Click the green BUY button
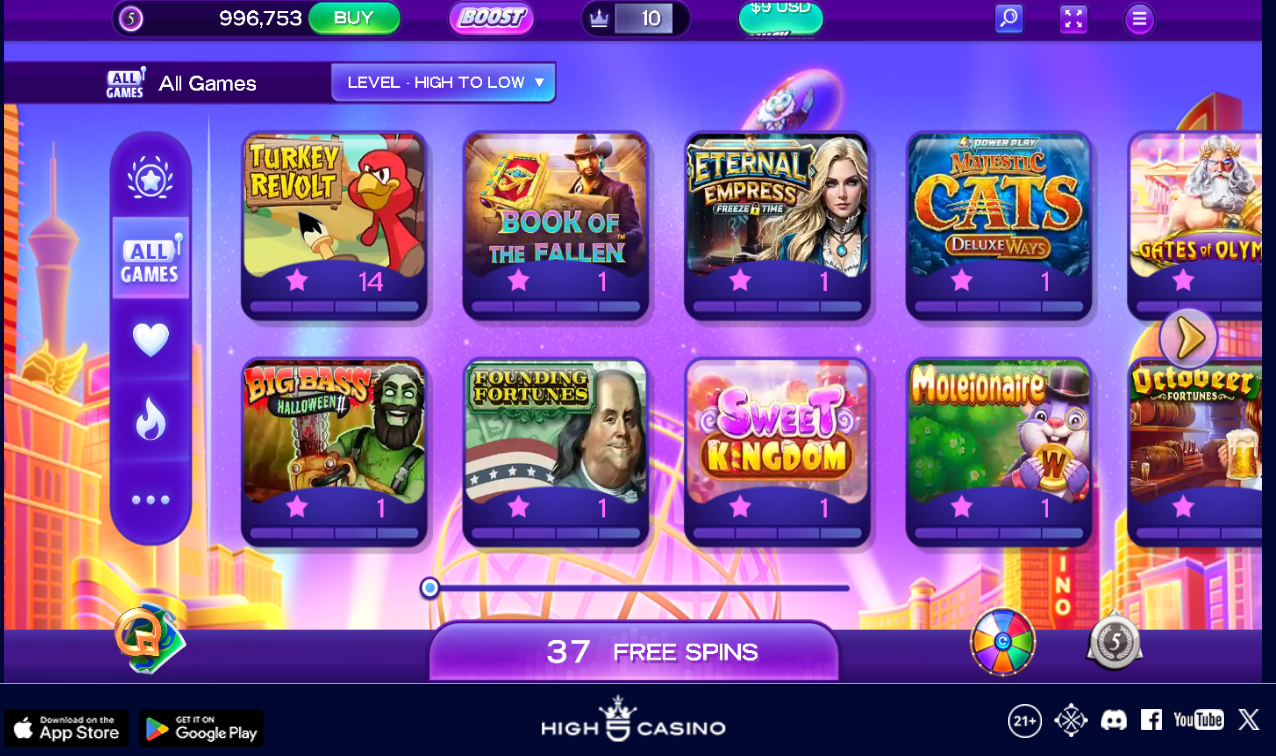Screen dimensions: 1276x756 coord(354,18)
